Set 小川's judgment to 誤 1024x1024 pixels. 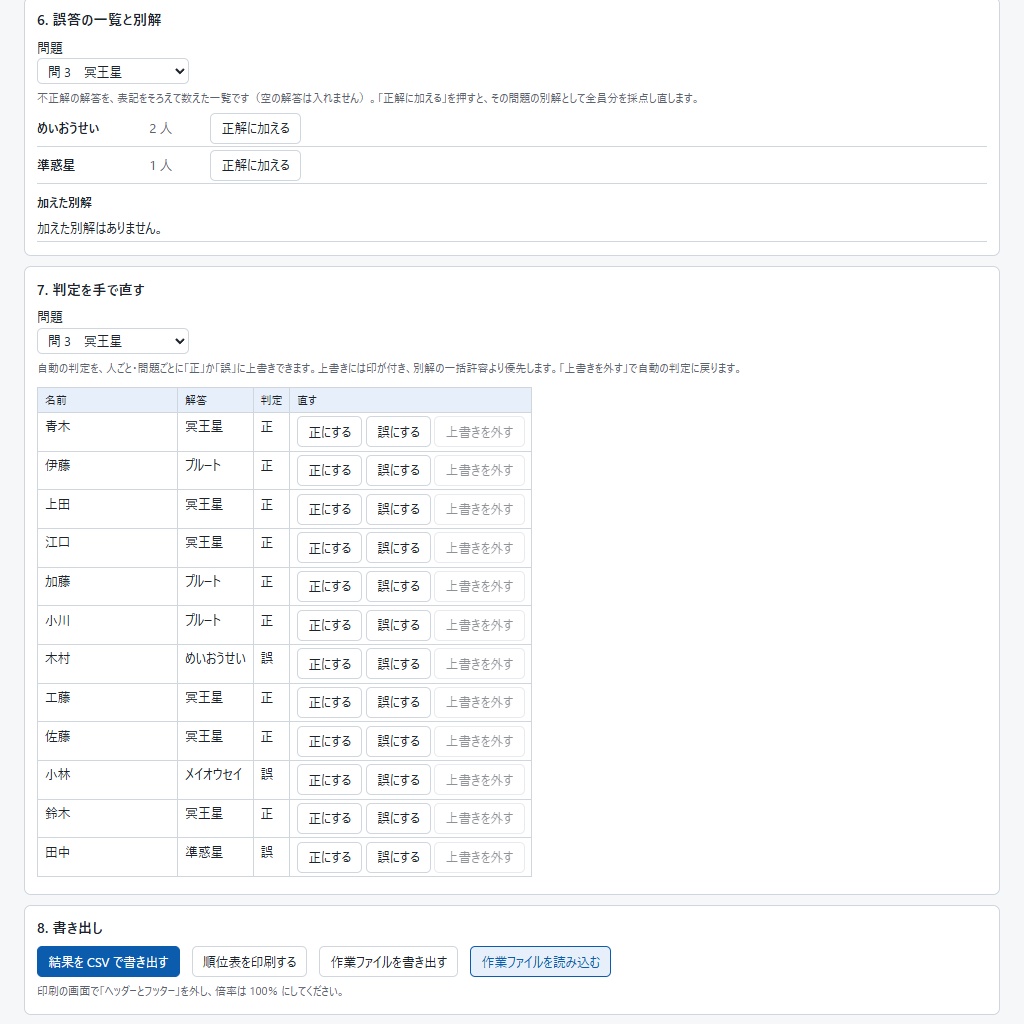pos(398,625)
